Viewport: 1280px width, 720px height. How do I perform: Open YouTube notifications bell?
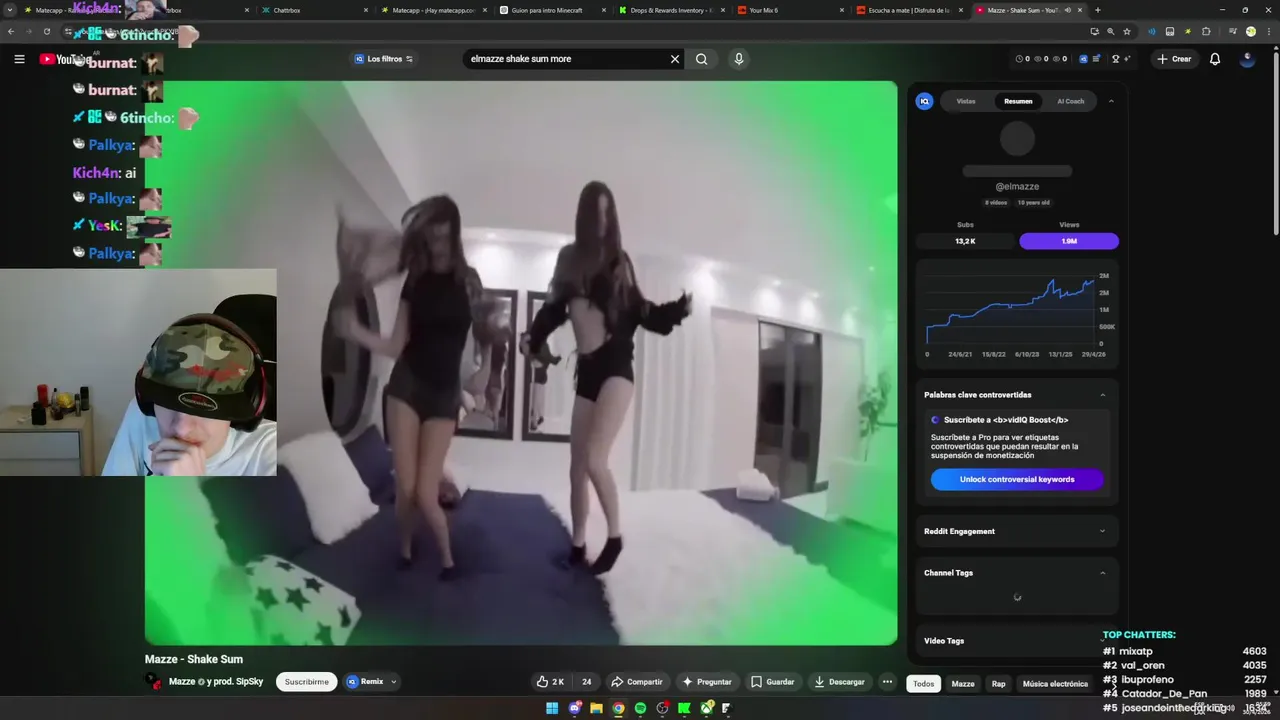[1215, 59]
